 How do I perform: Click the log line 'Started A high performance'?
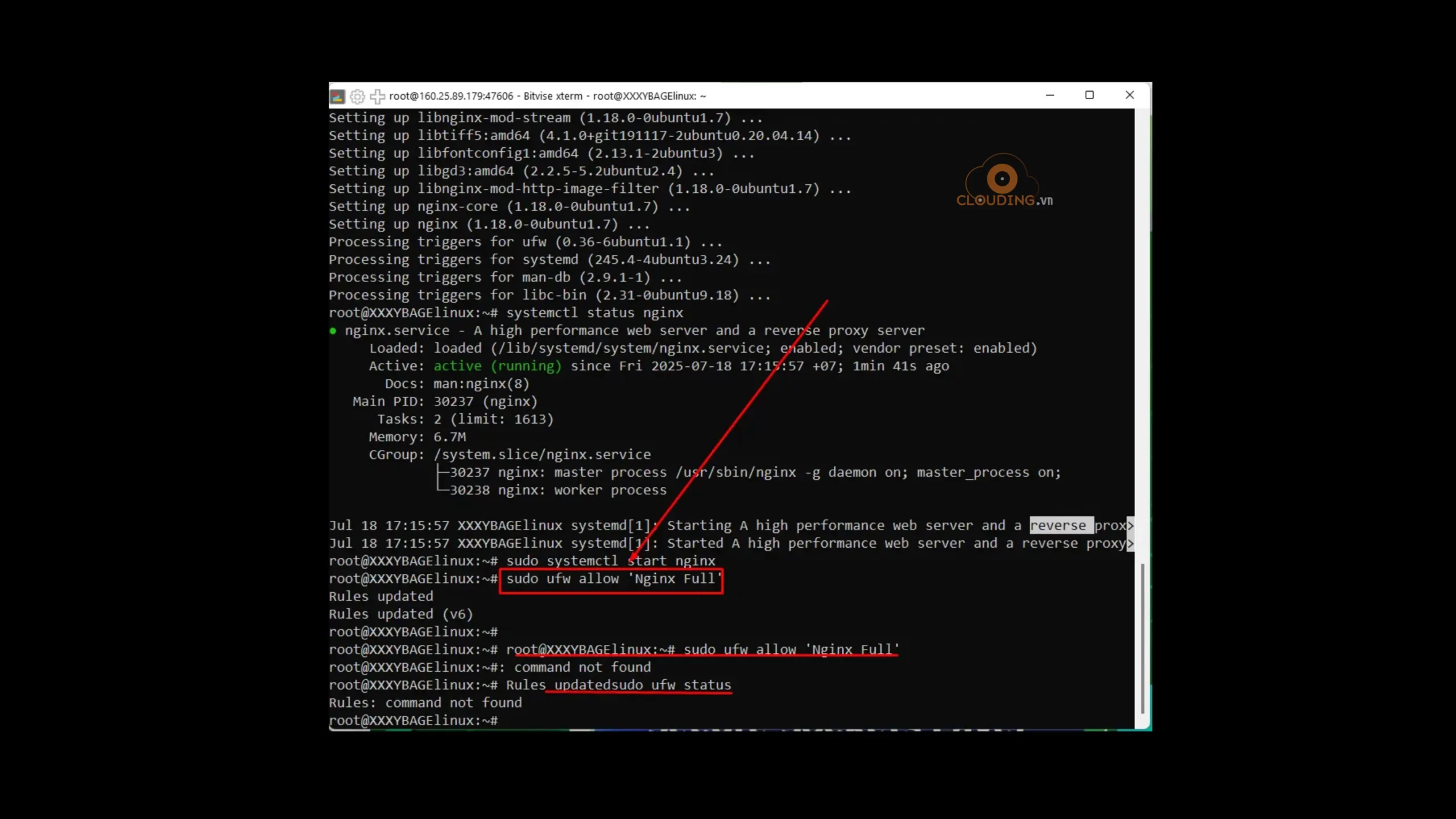(x=731, y=543)
